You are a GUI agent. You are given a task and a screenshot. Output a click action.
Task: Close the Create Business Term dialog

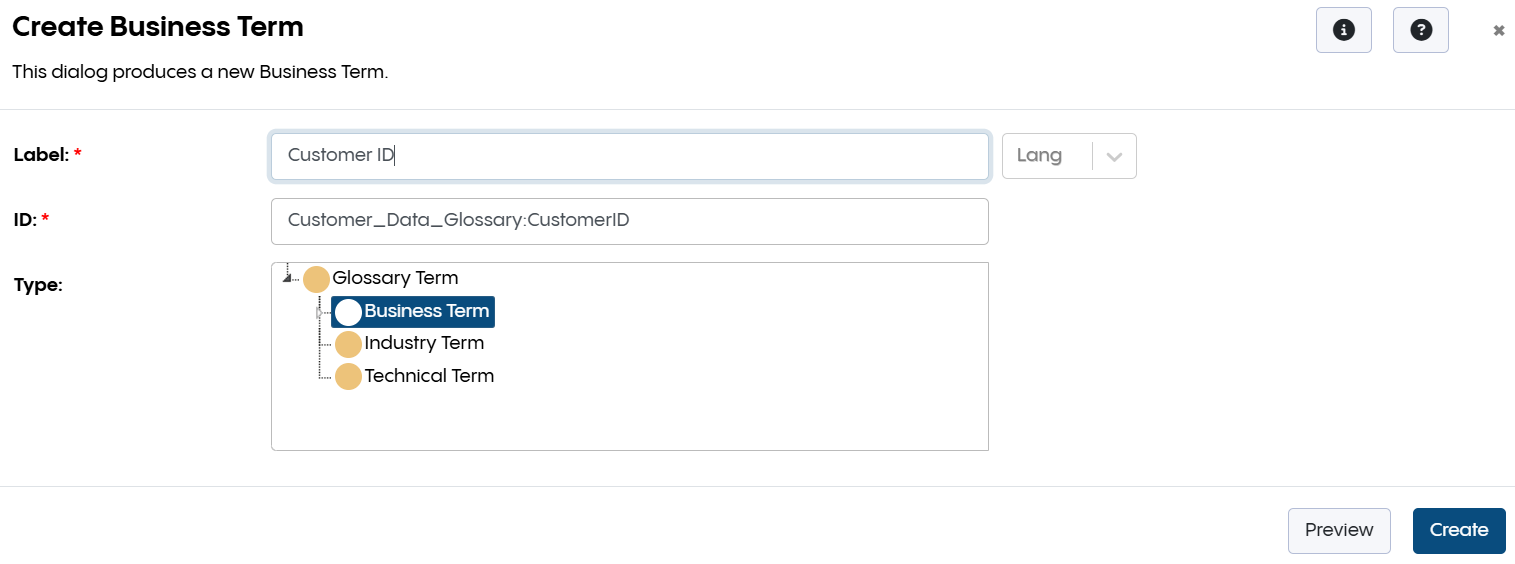tap(1498, 31)
